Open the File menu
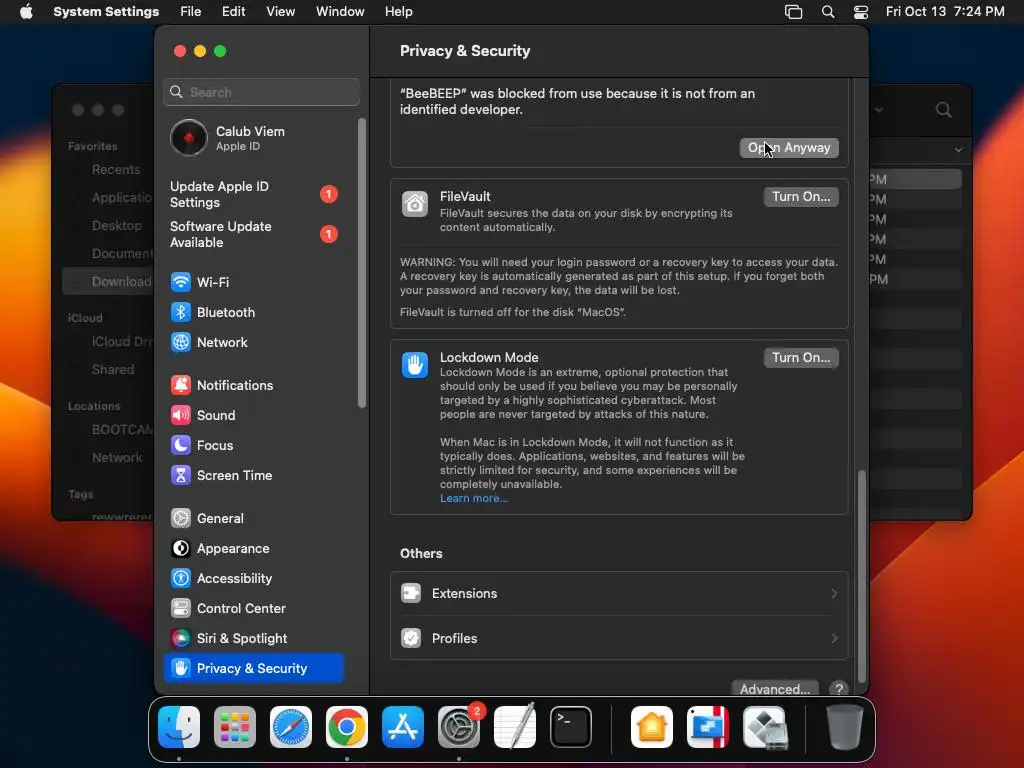The image size is (1024, 768). pyautogui.click(x=191, y=12)
